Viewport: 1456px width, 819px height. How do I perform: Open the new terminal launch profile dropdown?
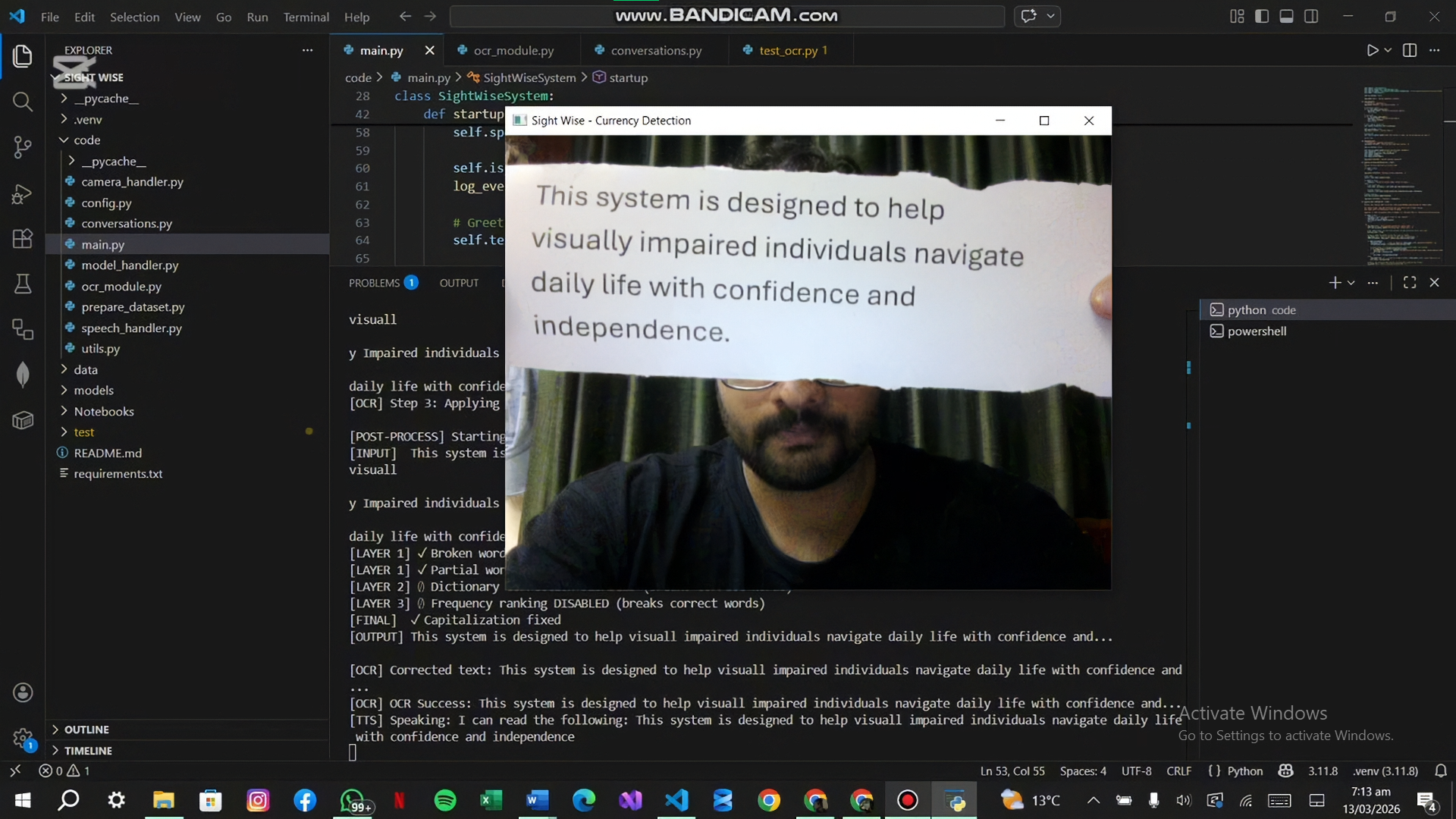pyautogui.click(x=1351, y=283)
